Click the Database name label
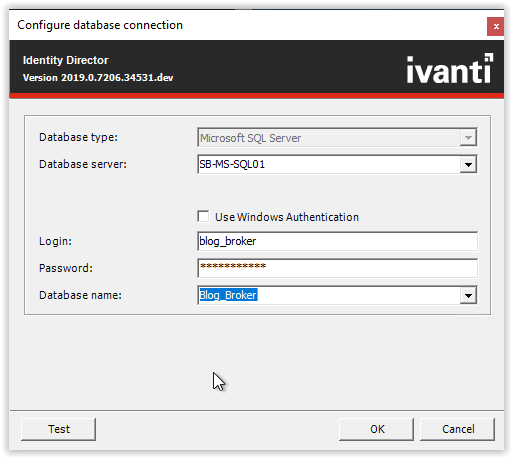Image resolution: width=512 pixels, height=458 pixels. (x=80, y=295)
